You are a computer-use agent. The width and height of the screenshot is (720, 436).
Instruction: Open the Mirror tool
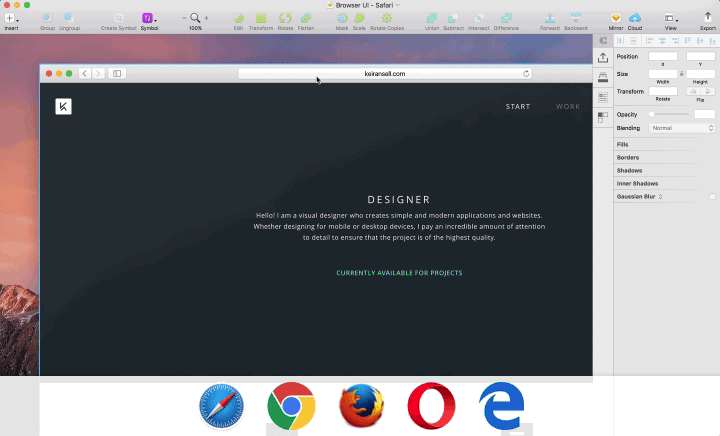(616, 18)
